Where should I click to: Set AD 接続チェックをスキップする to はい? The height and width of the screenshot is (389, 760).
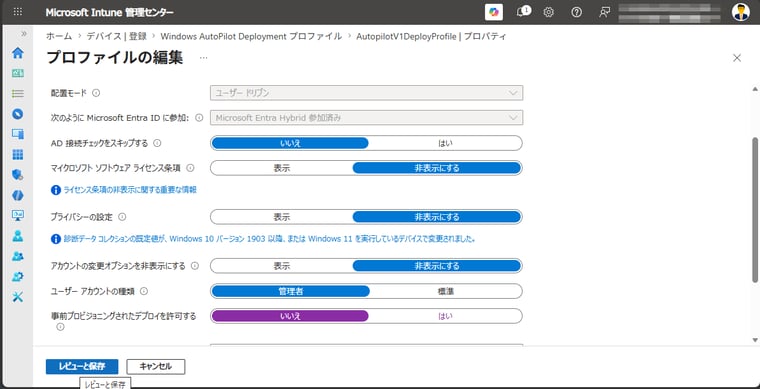(x=445, y=143)
